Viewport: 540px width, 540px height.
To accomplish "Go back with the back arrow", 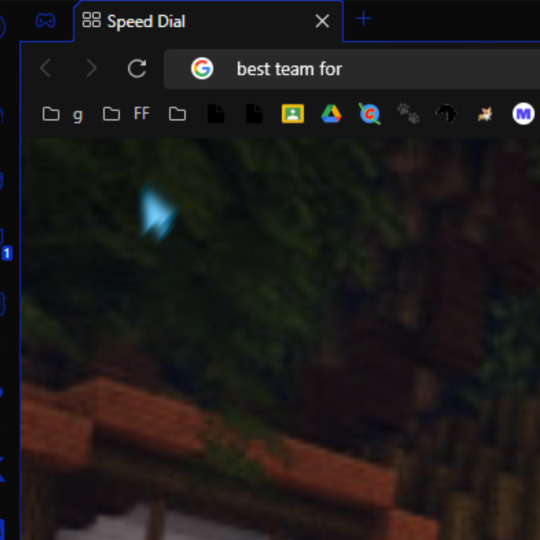I will coord(45,68).
